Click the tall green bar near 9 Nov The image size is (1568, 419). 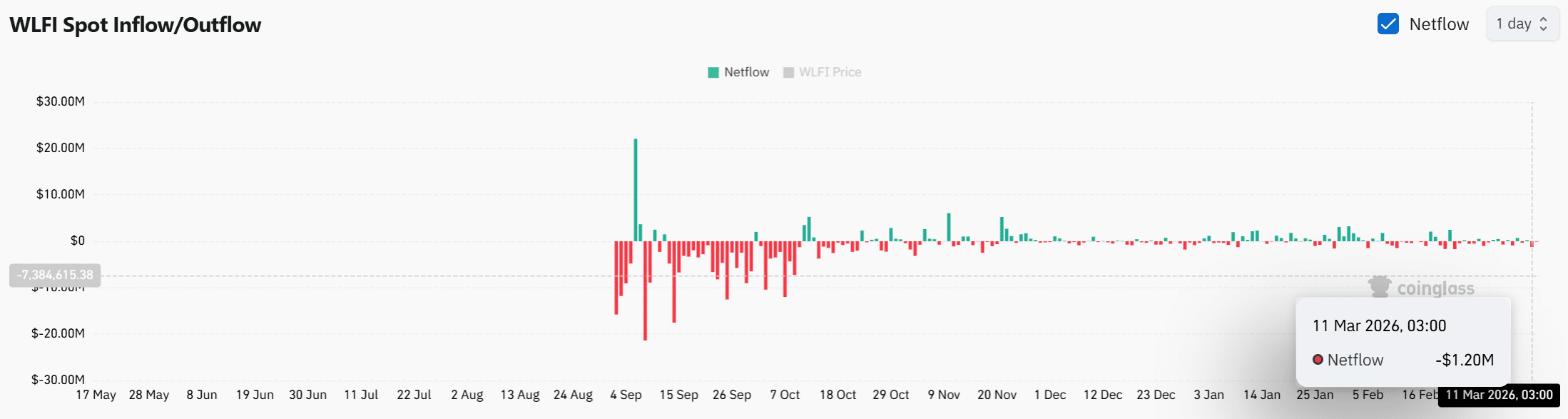click(949, 227)
